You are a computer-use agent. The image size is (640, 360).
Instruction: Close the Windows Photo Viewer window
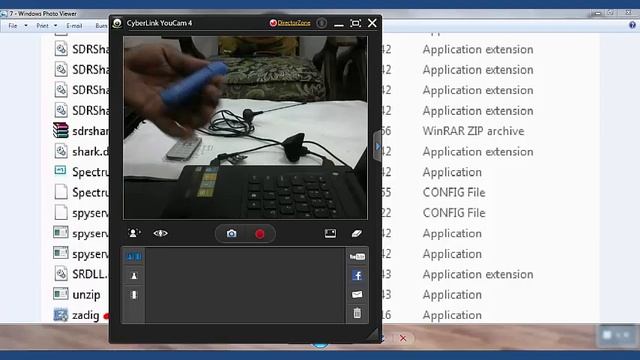(629, 13)
